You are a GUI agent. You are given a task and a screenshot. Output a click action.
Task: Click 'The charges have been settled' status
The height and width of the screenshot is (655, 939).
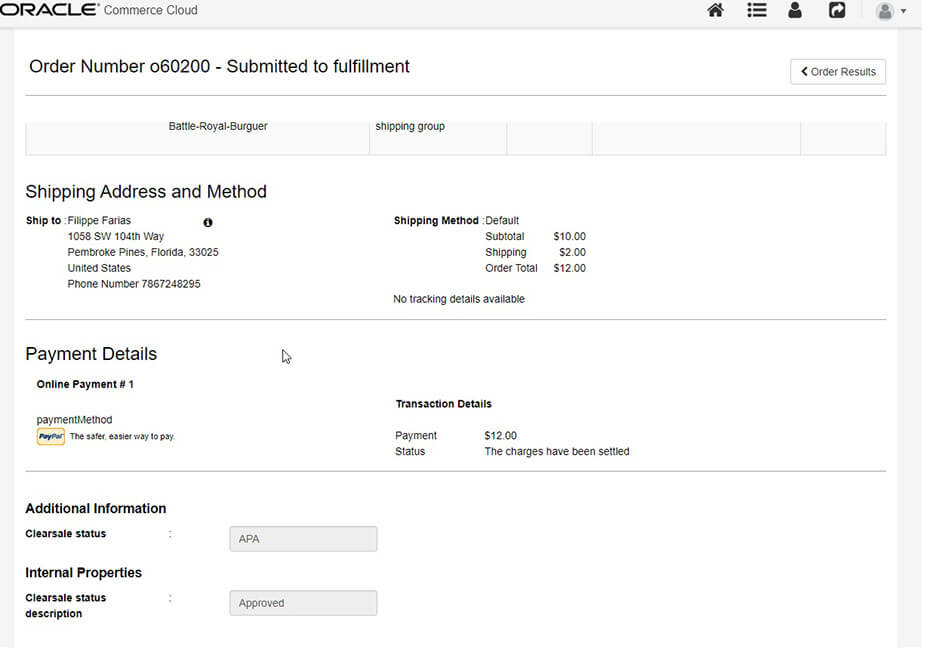point(557,452)
